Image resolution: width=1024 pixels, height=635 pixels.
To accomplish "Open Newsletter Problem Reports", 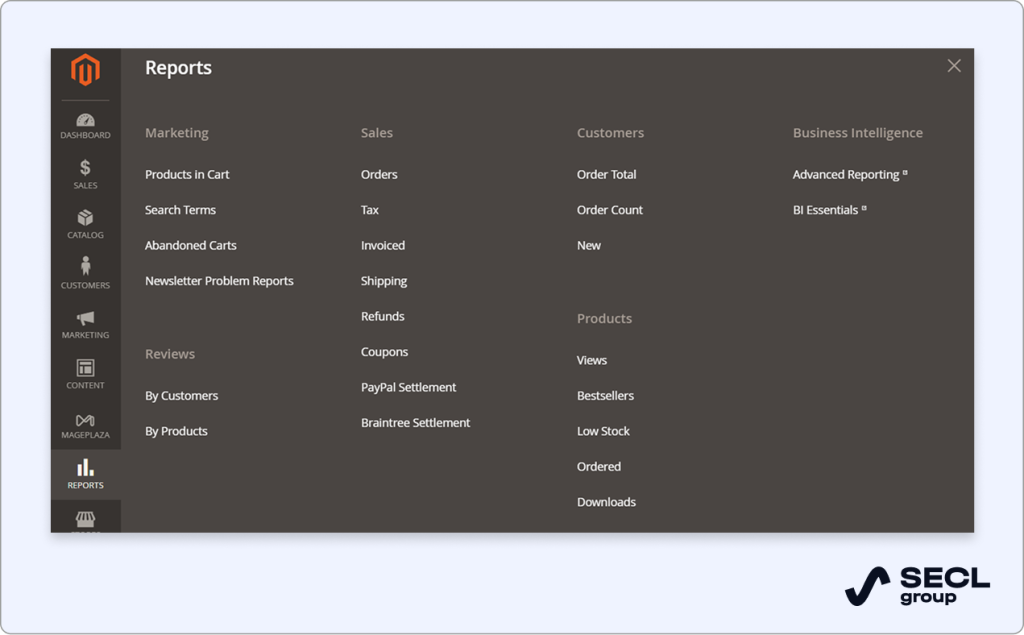I will click(x=219, y=281).
